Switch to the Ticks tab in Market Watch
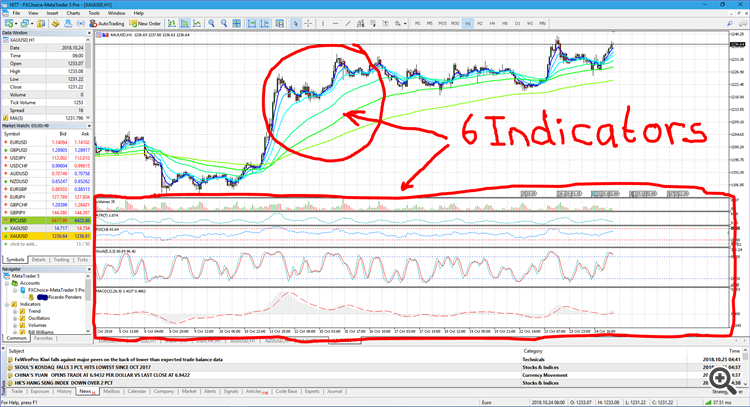 click(x=83, y=260)
